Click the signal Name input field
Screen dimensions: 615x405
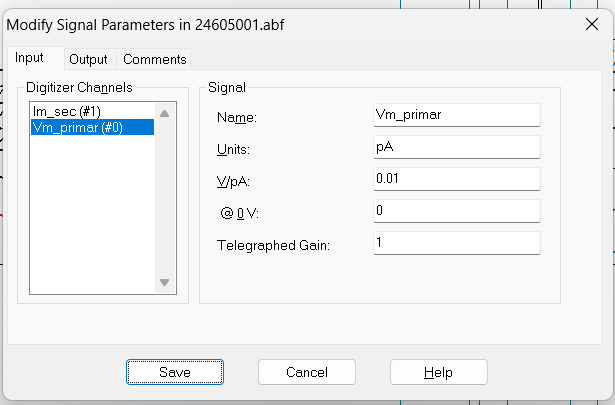click(x=457, y=115)
